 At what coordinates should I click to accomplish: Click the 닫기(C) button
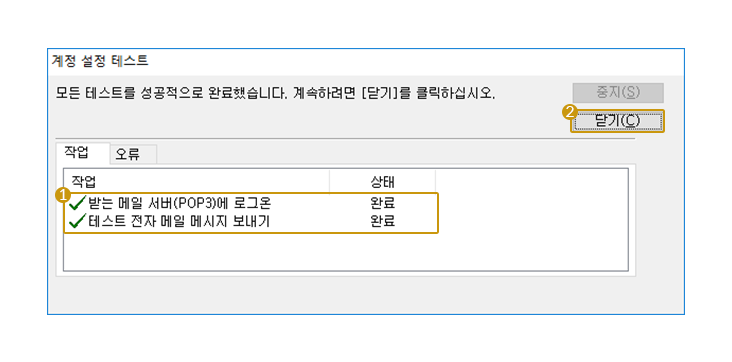[617, 121]
